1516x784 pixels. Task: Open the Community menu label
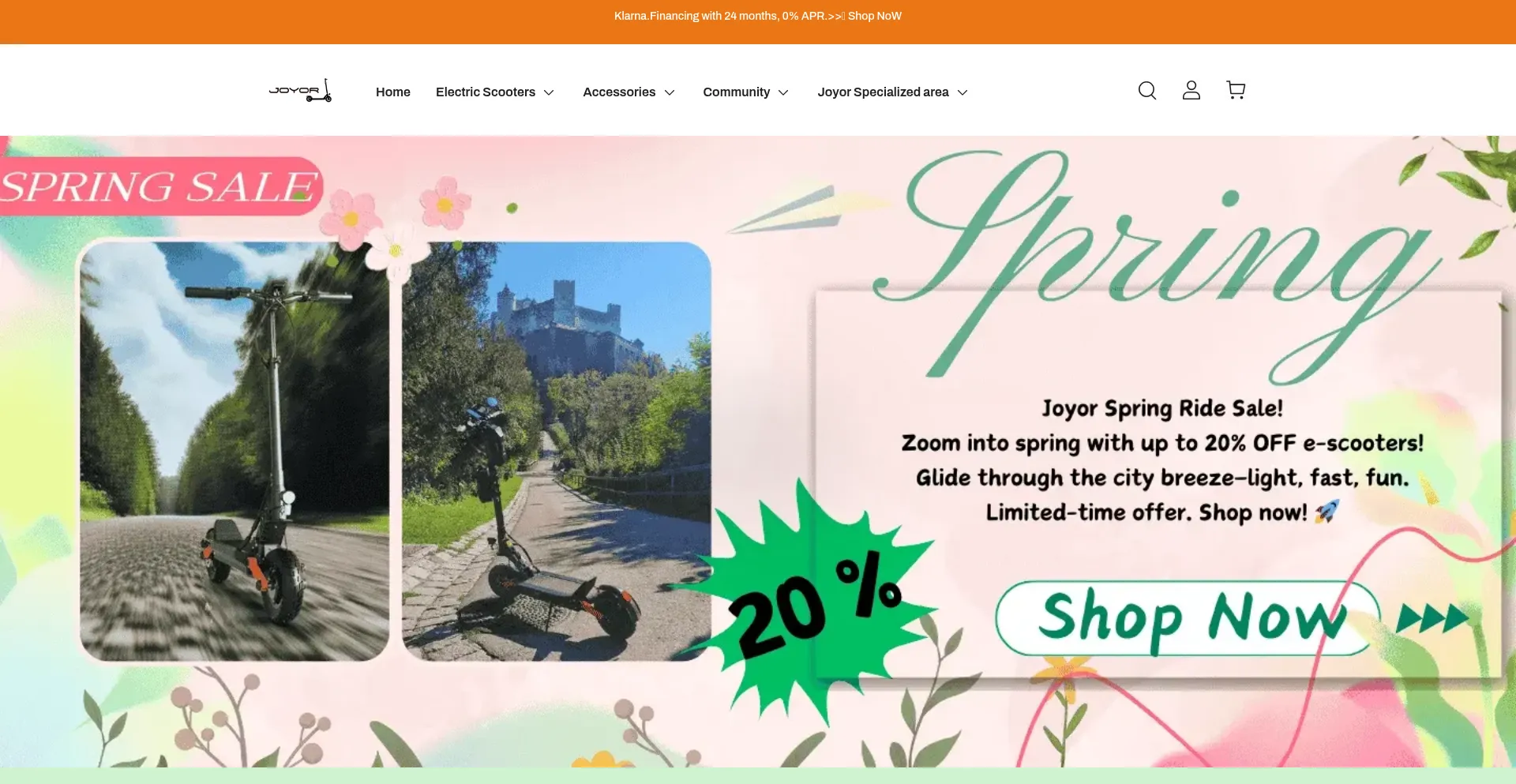(737, 92)
